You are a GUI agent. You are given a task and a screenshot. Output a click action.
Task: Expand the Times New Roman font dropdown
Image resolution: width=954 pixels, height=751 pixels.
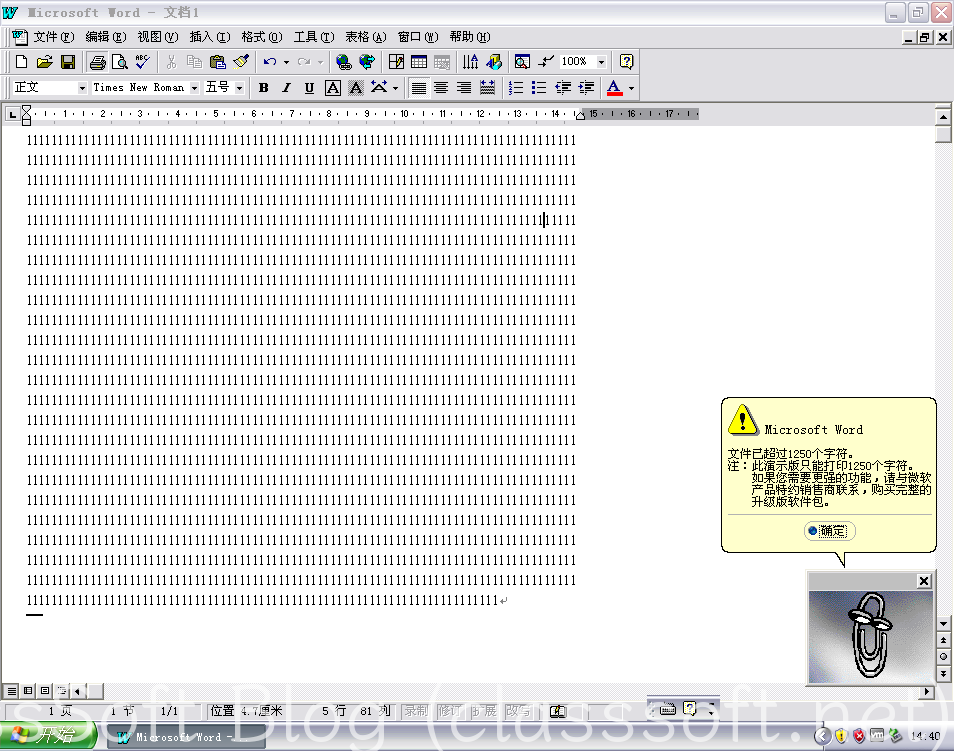pyautogui.click(x=194, y=88)
